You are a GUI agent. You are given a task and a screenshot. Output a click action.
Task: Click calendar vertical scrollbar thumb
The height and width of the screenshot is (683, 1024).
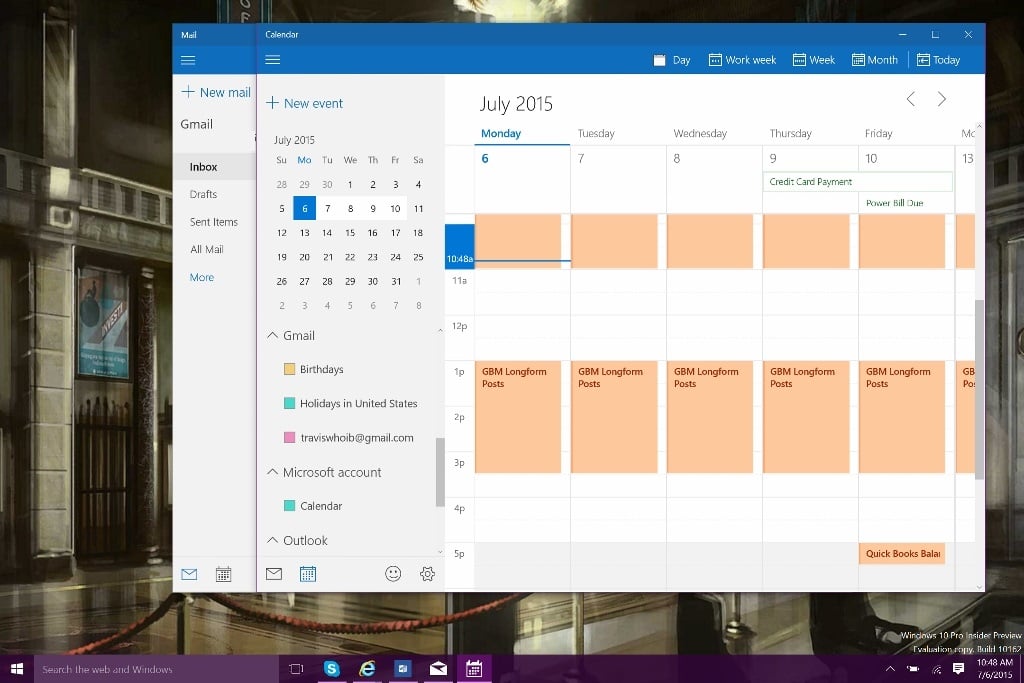[x=979, y=390]
